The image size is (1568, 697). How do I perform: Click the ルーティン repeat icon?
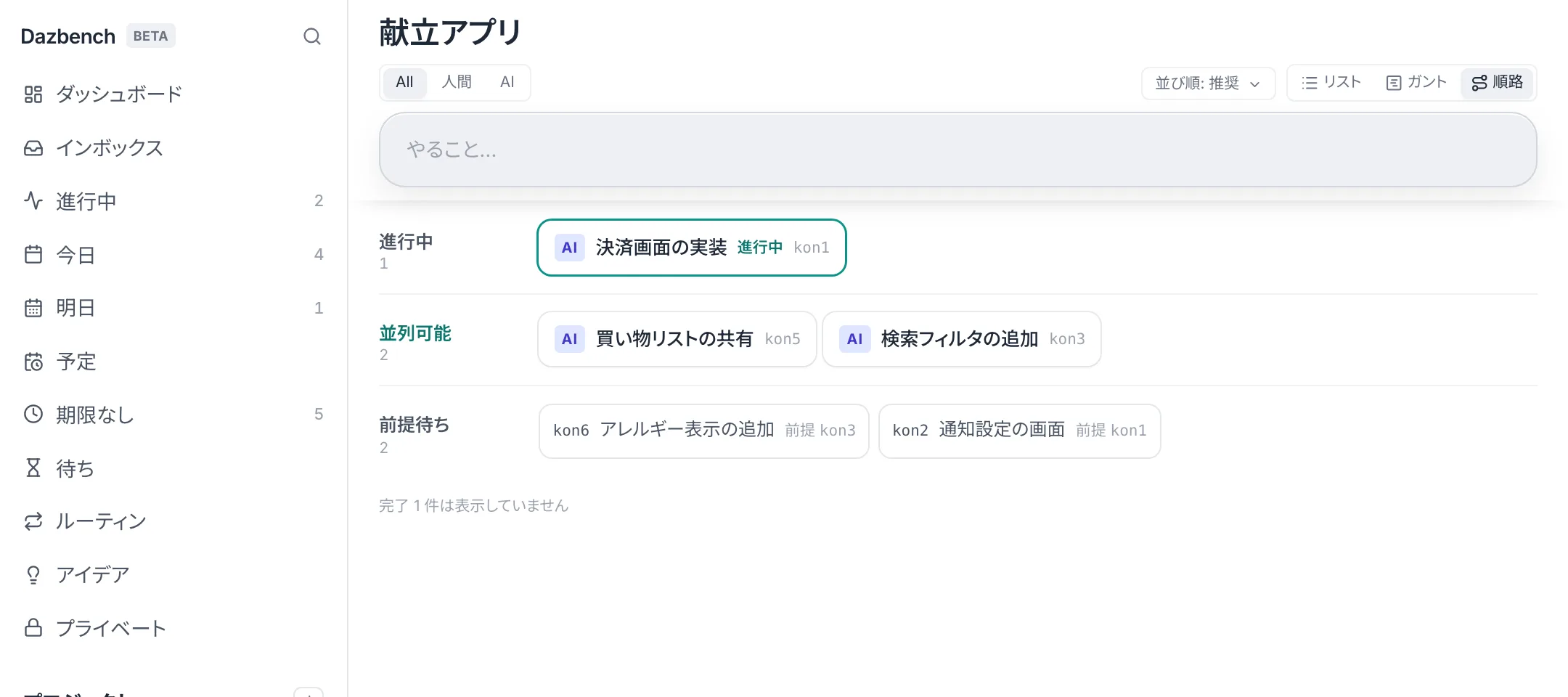pos(33,521)
